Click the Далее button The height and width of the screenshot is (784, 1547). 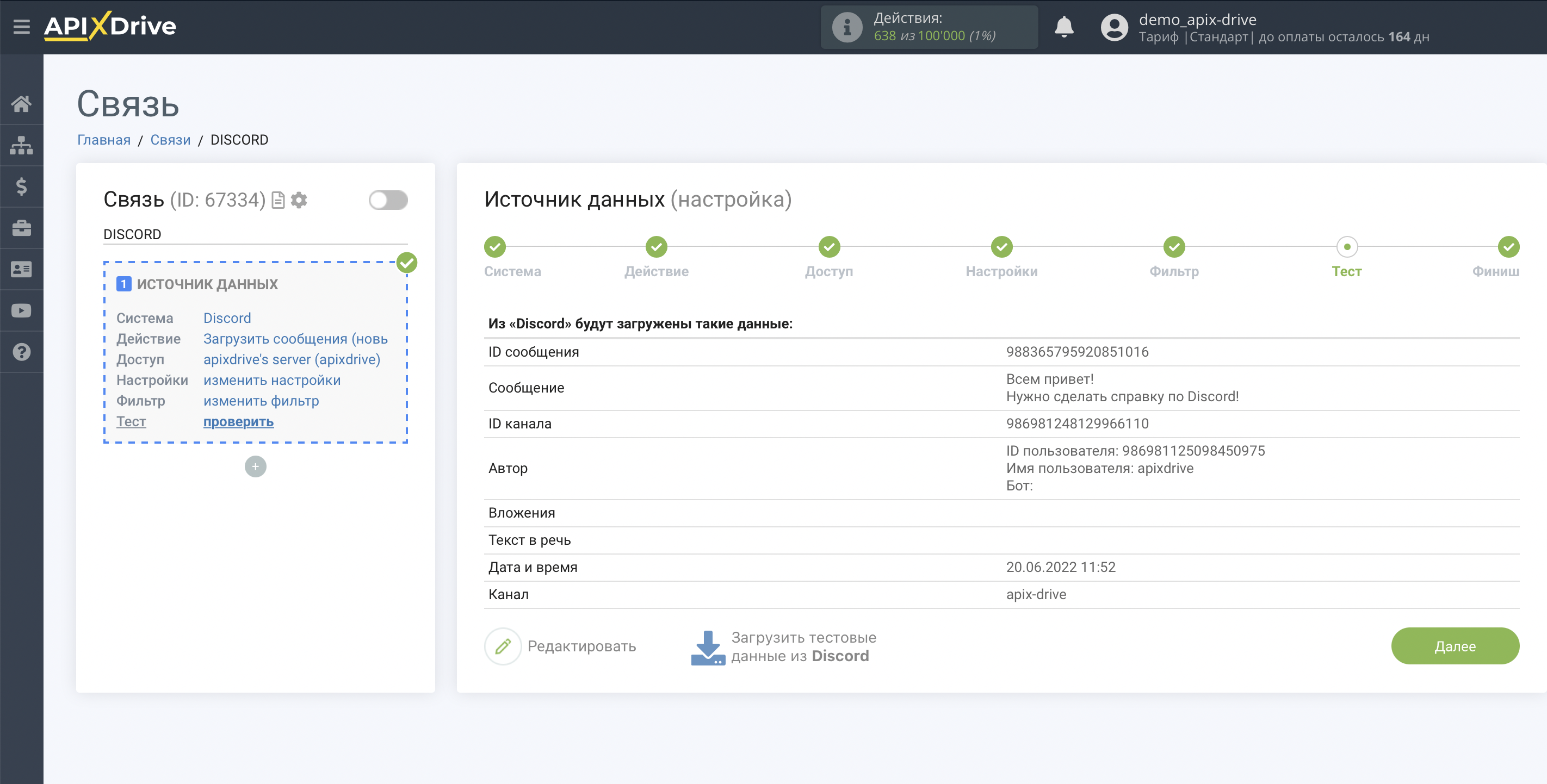[x=1455, y=646]
